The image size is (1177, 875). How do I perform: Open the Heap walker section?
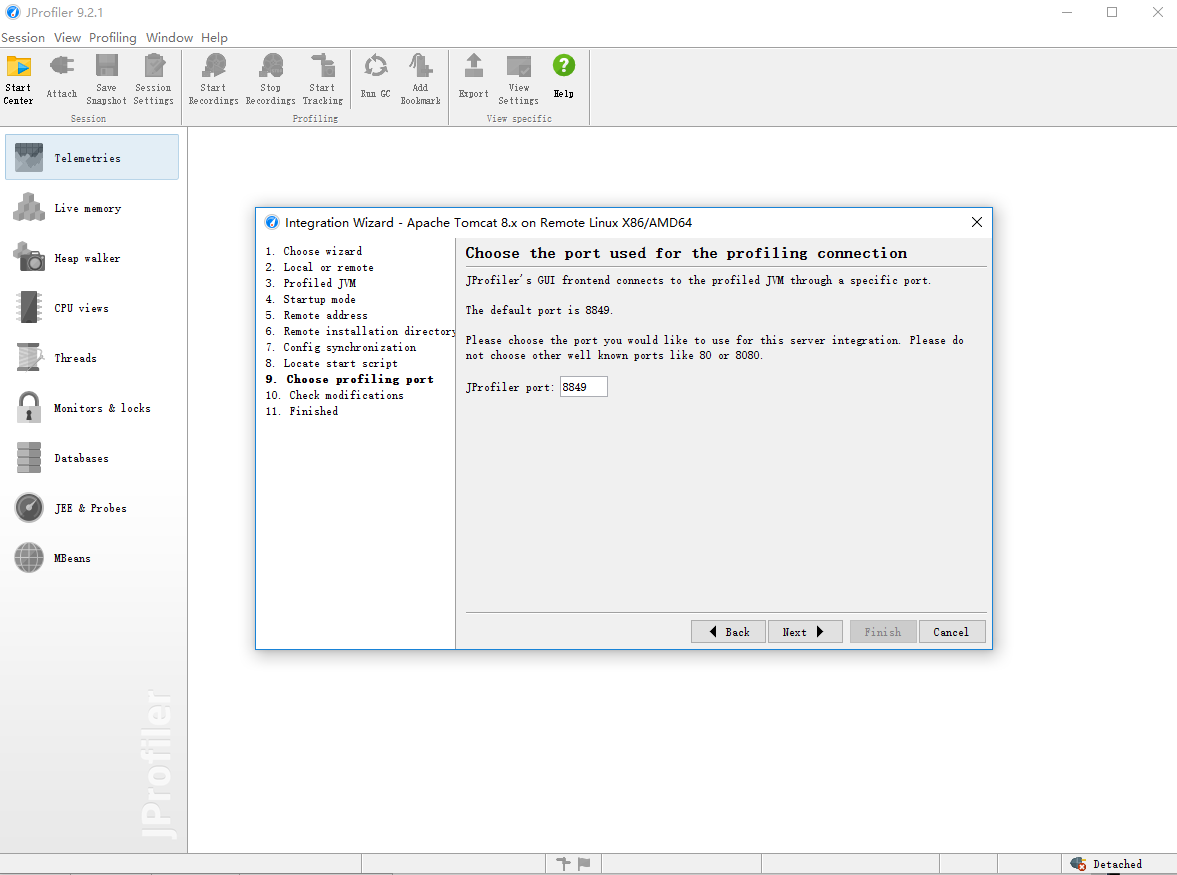click(92, 258)
